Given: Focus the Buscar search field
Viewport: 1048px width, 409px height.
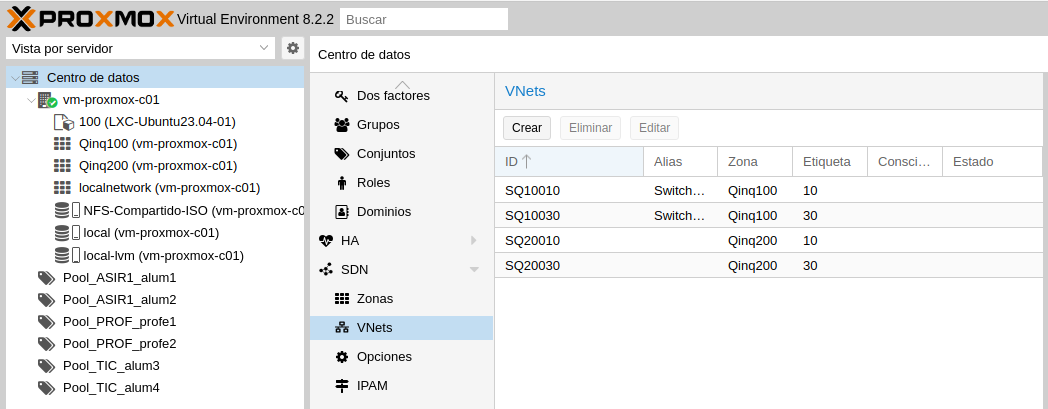Looking at the screenshot, I should (x=424, y=19).
